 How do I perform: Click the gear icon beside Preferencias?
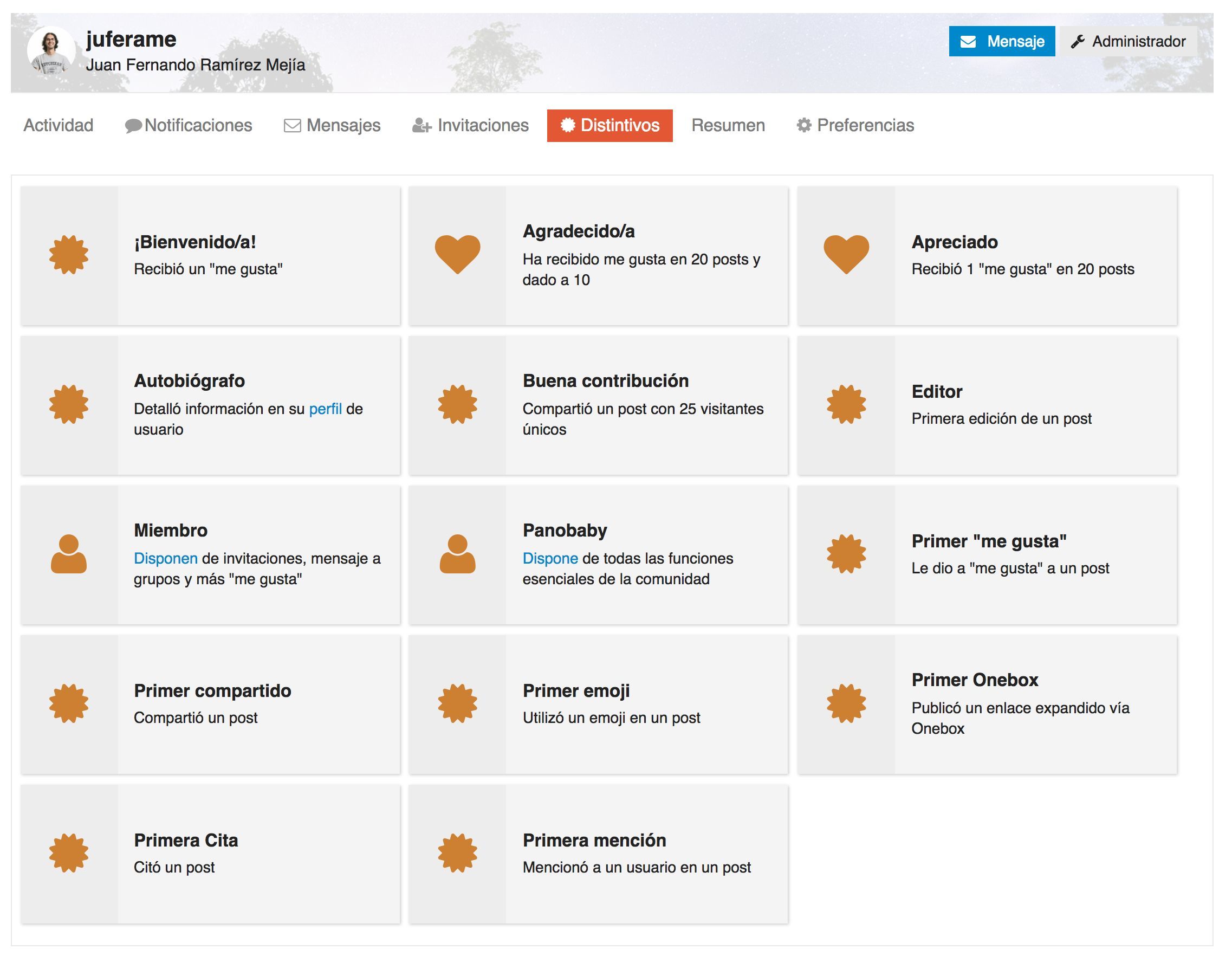[804, 125]
